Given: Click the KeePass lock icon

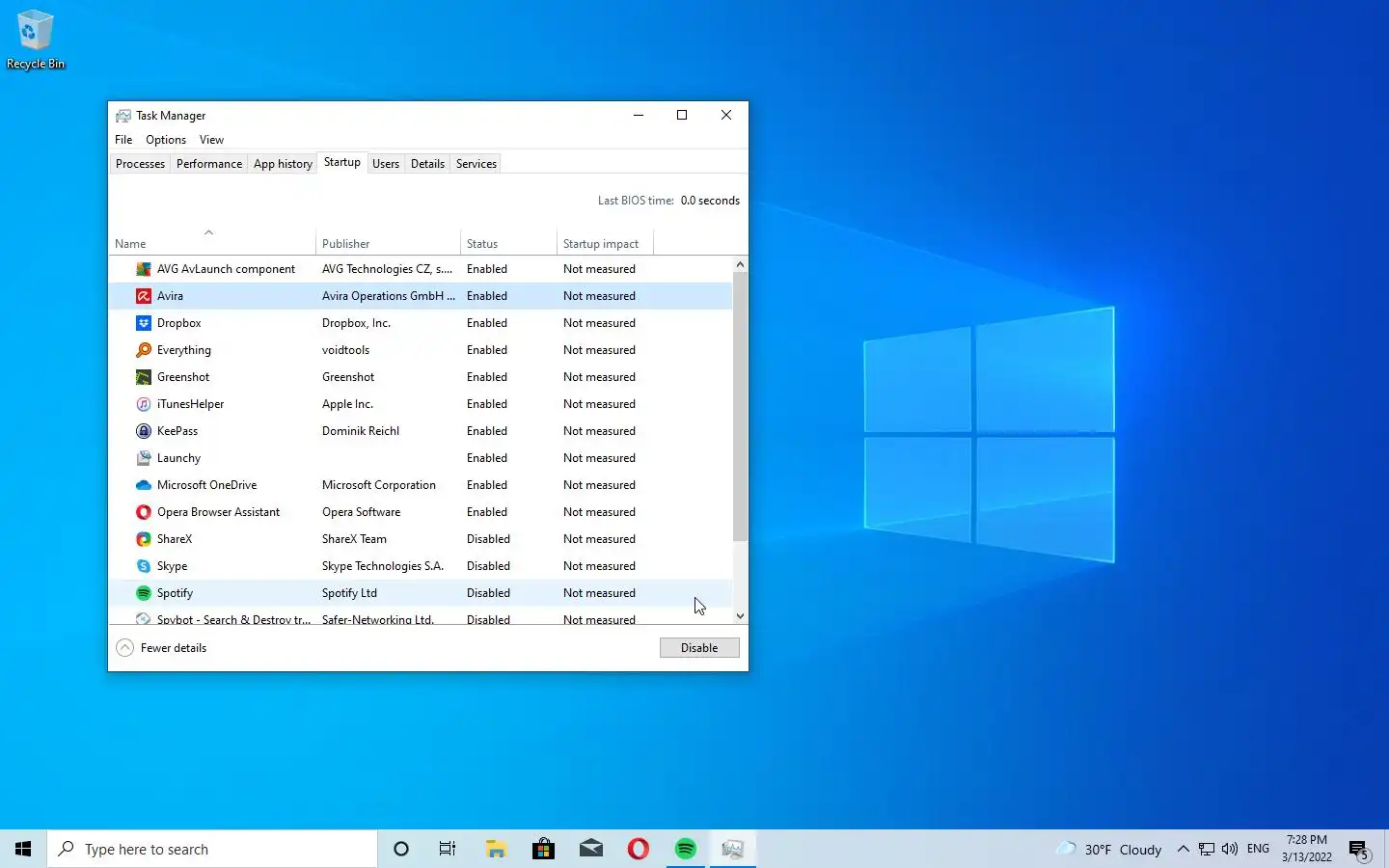Looking at the screenshot, I should [x=144, y=431].
